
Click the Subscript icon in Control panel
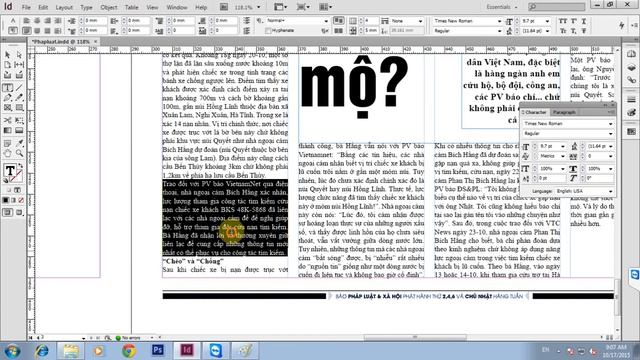click(x=573, y=31)
